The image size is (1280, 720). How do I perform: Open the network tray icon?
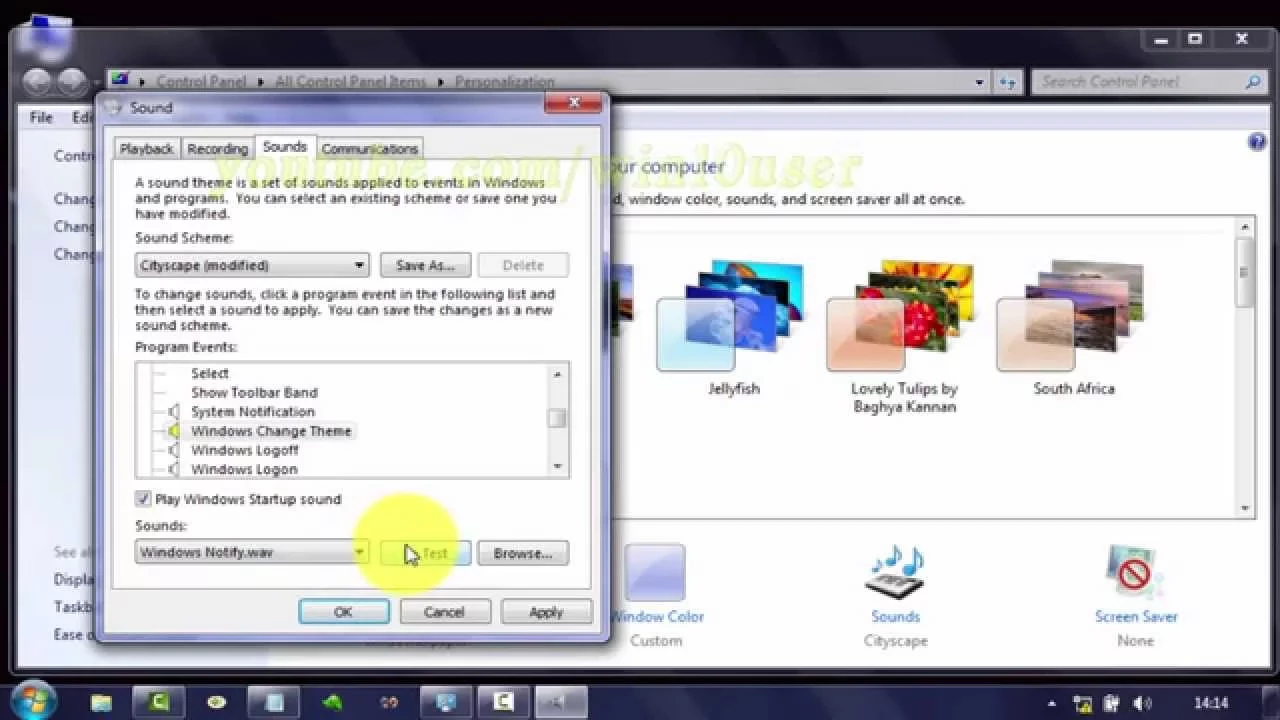tap(1082, 704)
